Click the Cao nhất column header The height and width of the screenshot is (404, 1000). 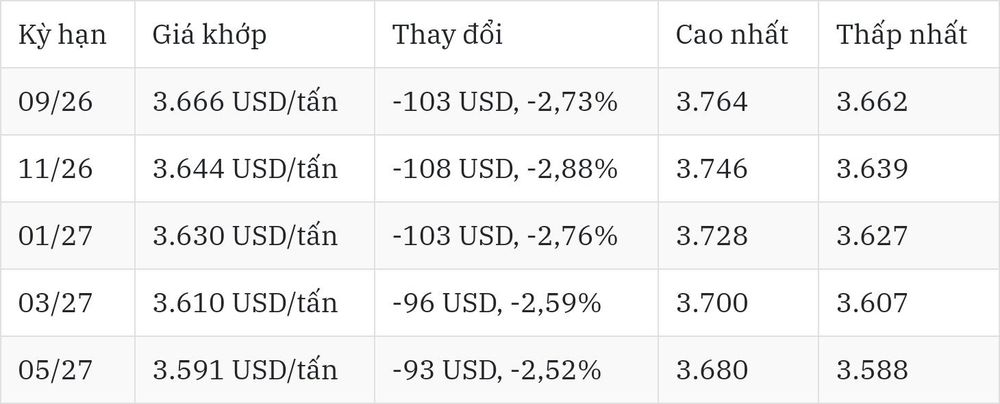[732, 34]
